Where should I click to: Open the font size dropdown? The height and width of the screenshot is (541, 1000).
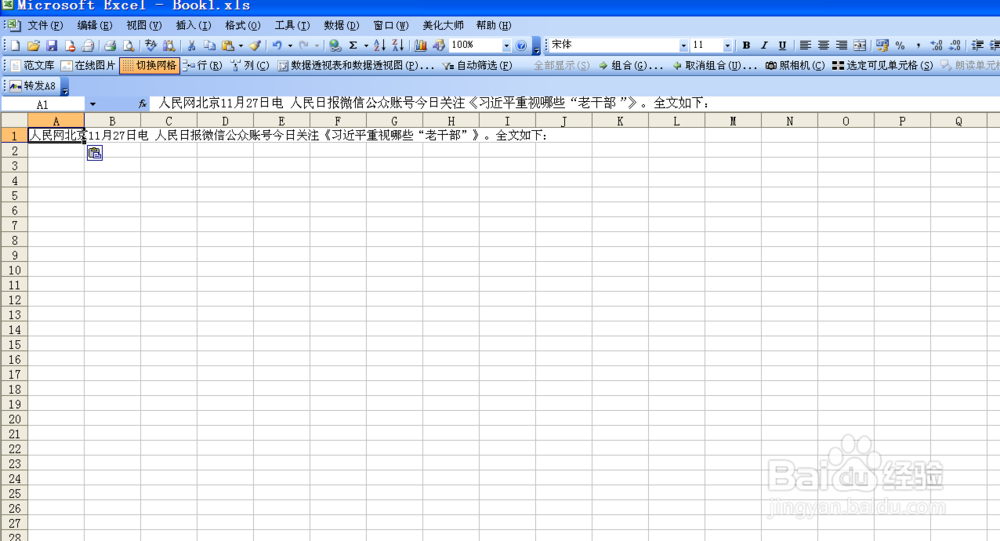727,45
